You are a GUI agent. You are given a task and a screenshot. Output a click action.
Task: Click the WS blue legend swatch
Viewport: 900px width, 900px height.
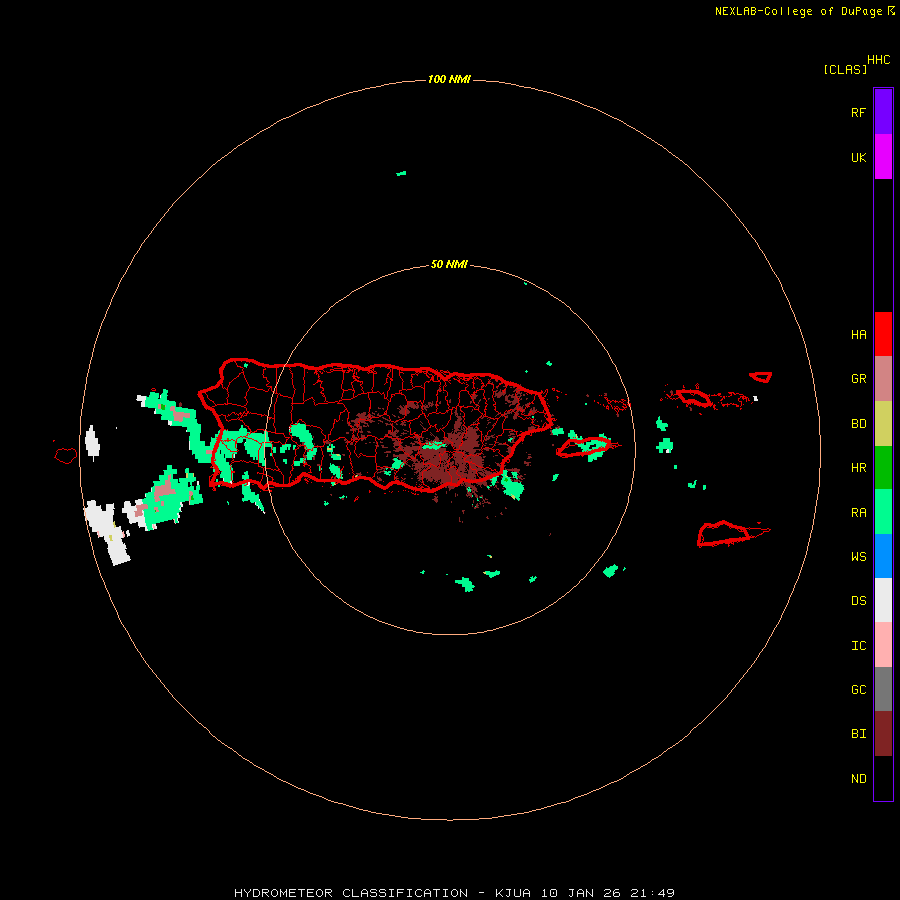[x=883, y=556]
